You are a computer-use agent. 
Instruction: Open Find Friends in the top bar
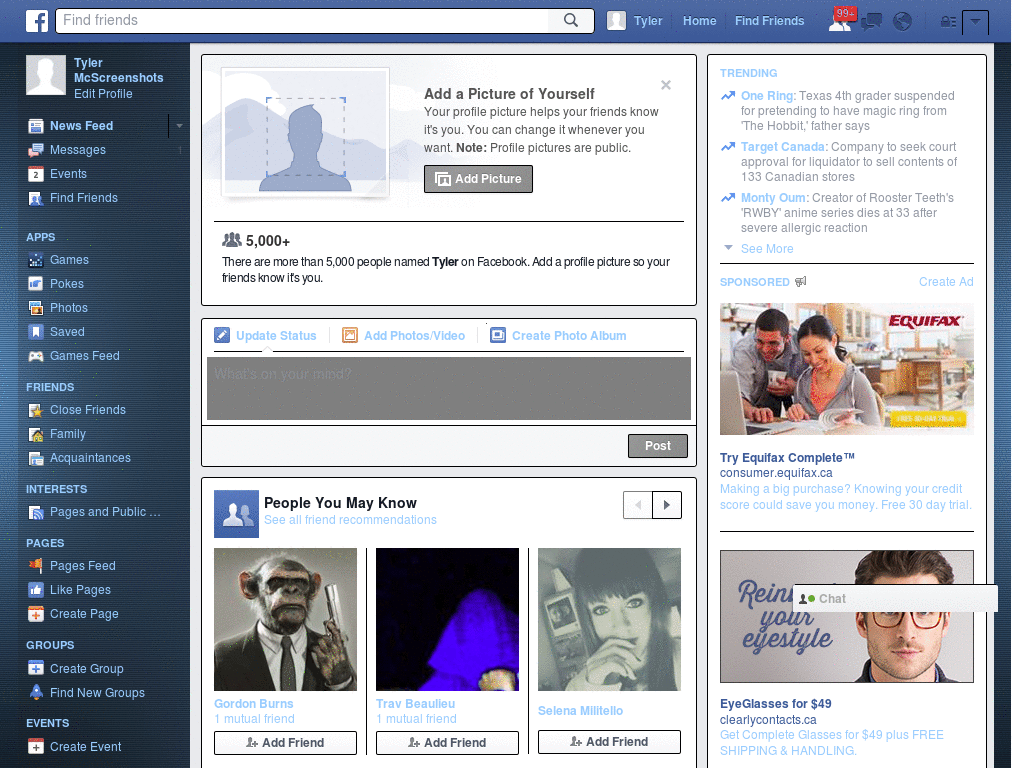[769, 21]
